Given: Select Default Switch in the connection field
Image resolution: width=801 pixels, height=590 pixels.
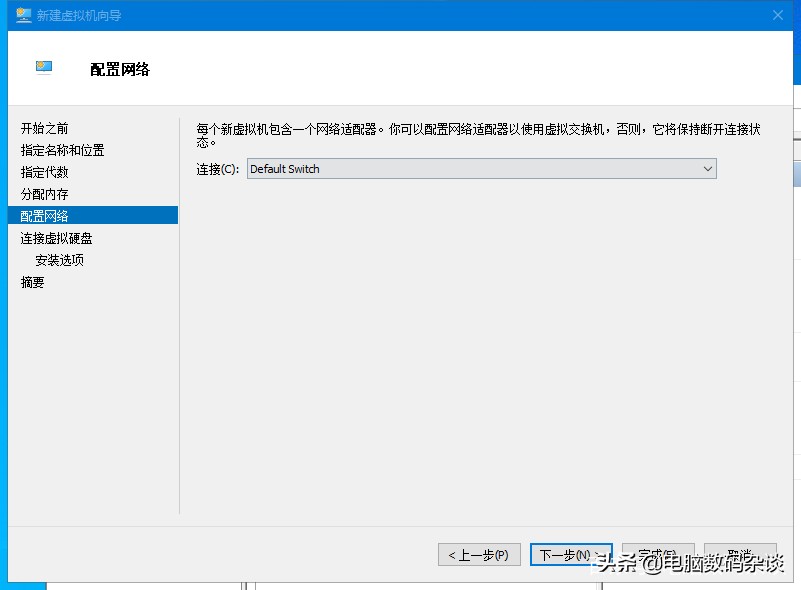Looking at the screenshot, I should tap(400, 168).
